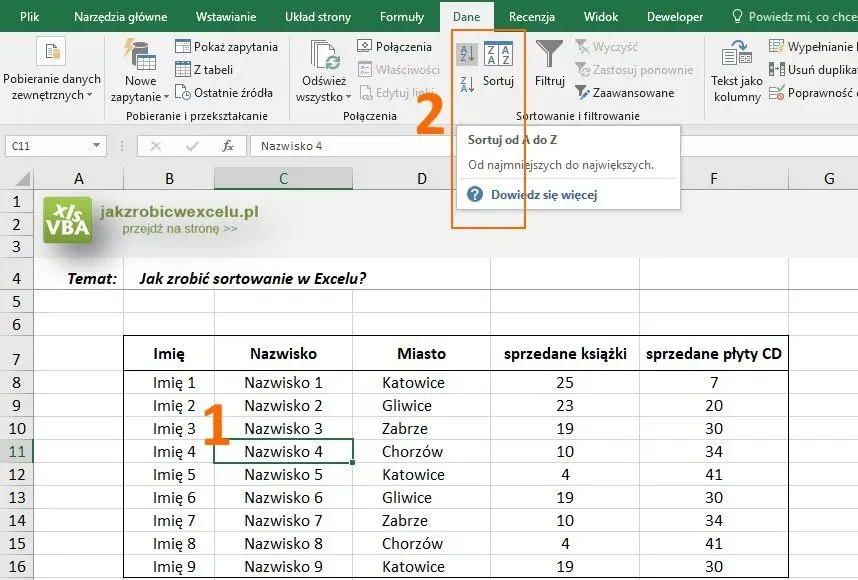Click the Sort A to Z icon
858x580 pixels.
pyautogui.click(x=467, y=54)
